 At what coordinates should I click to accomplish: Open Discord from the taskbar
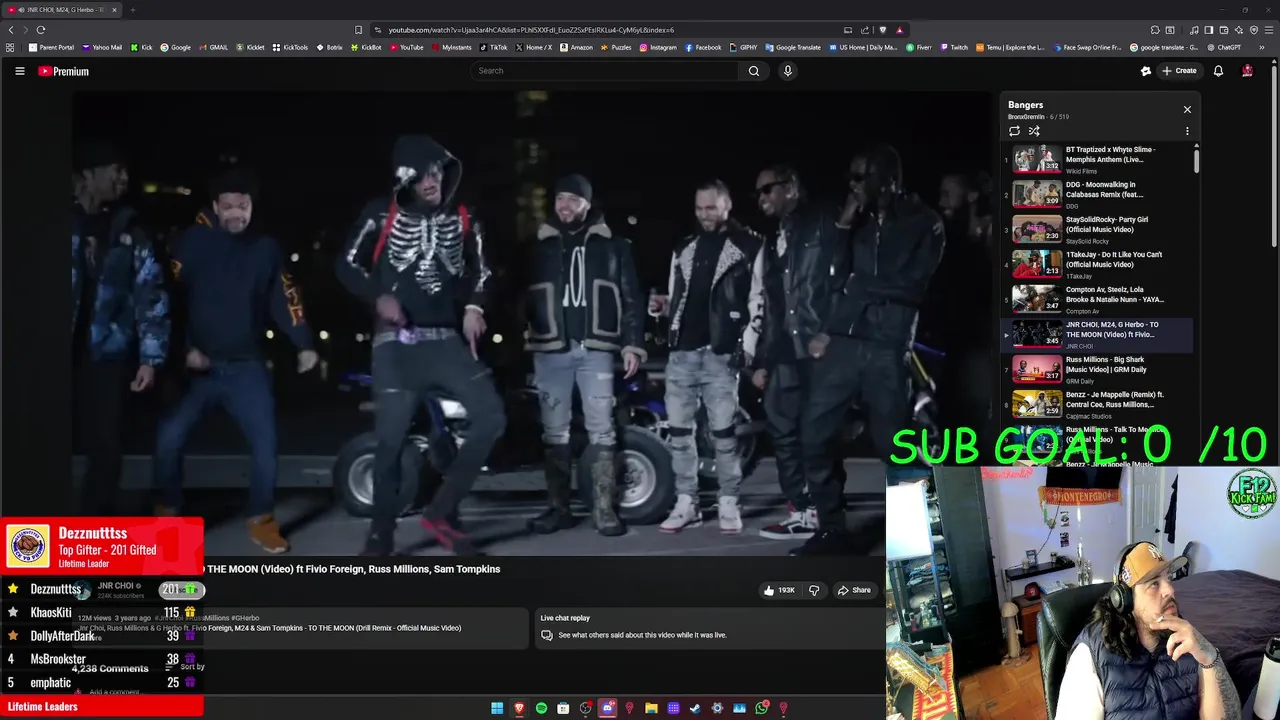click(607, 708)
